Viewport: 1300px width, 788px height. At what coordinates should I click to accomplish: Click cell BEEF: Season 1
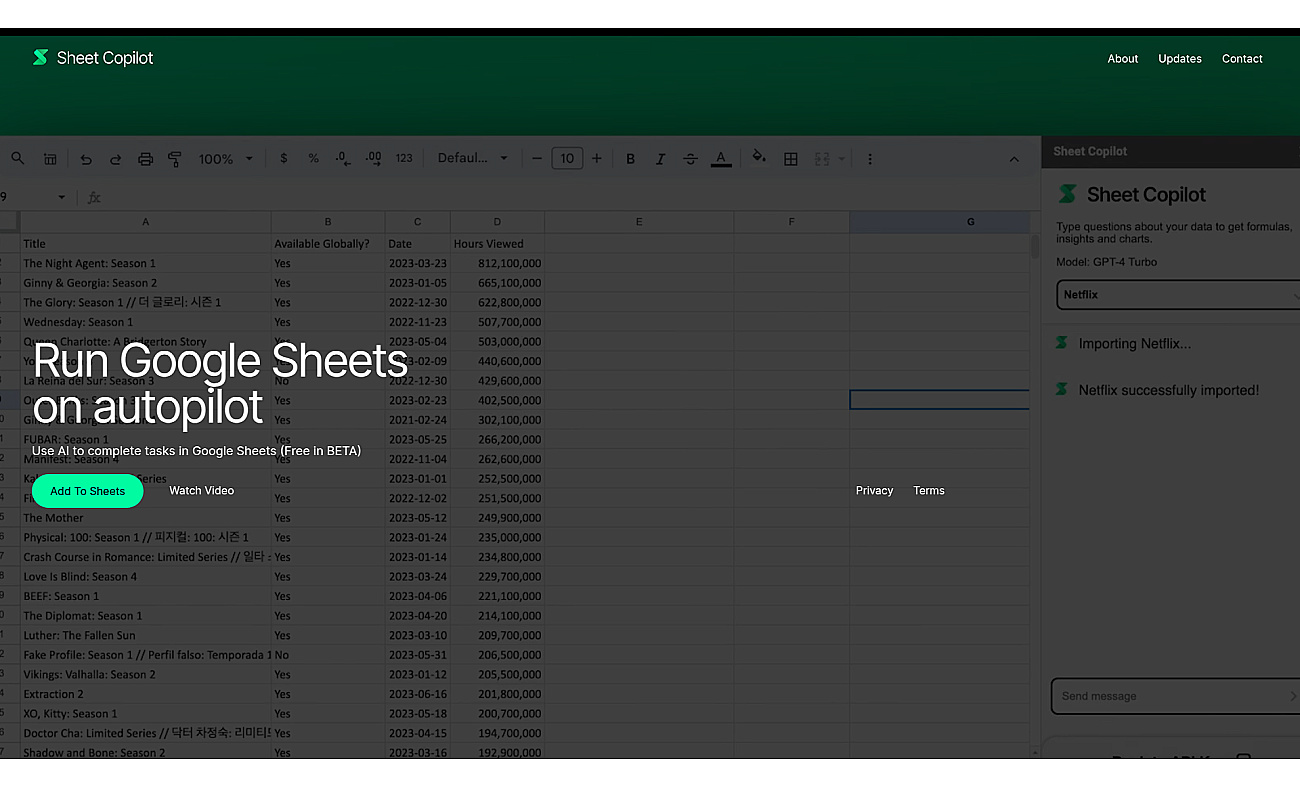145,596
